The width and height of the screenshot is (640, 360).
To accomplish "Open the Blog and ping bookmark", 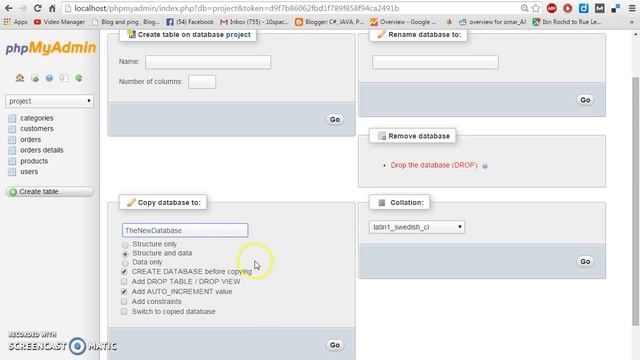I will (126, 22).
